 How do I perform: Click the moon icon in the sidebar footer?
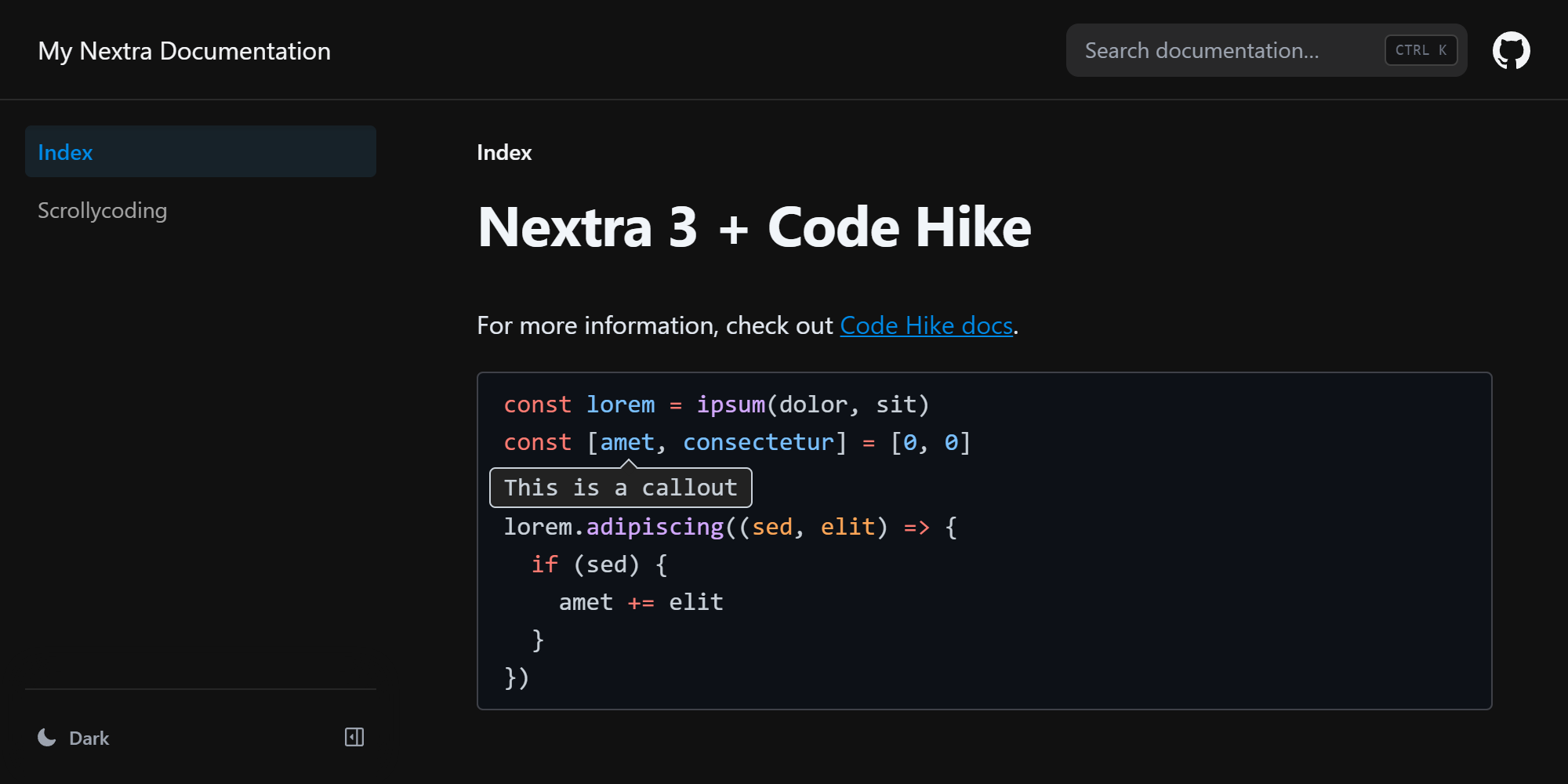(47, 738)
